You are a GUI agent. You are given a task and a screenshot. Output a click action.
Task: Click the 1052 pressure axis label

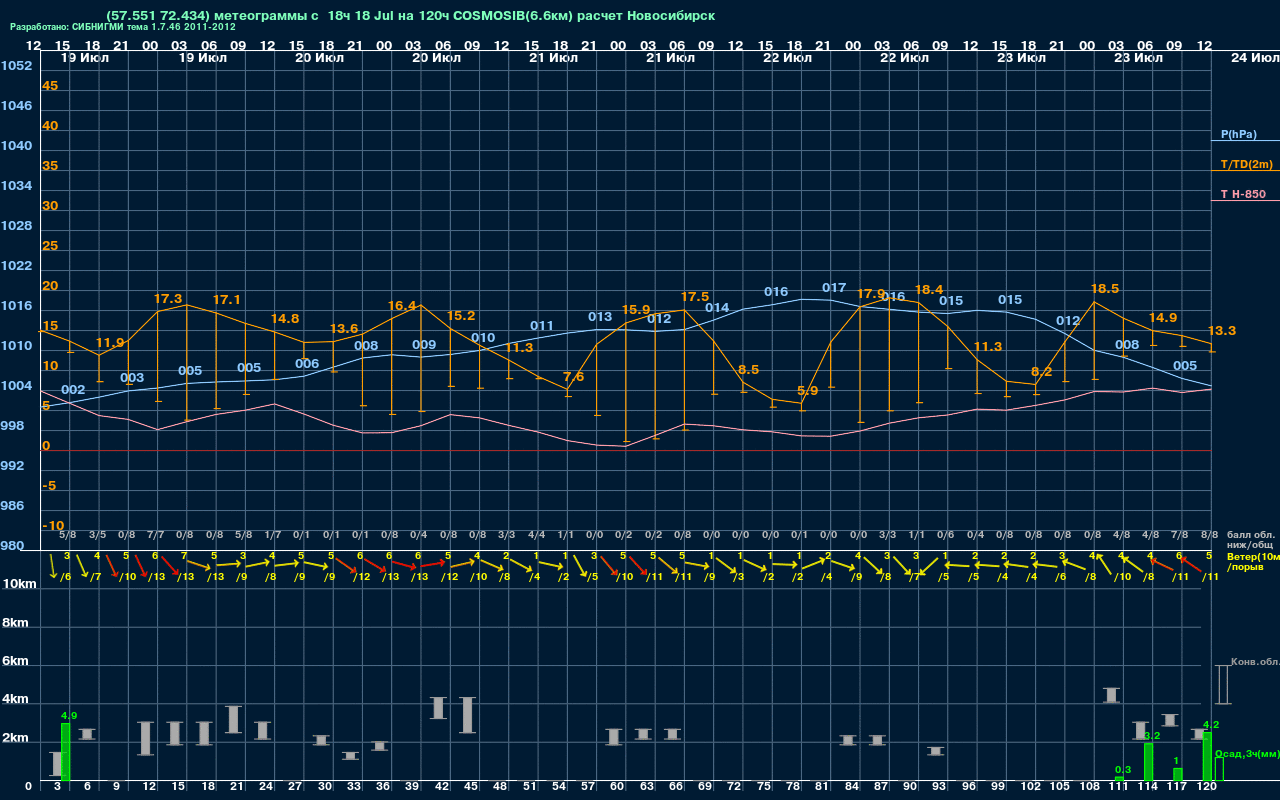(x=16, y=66)
